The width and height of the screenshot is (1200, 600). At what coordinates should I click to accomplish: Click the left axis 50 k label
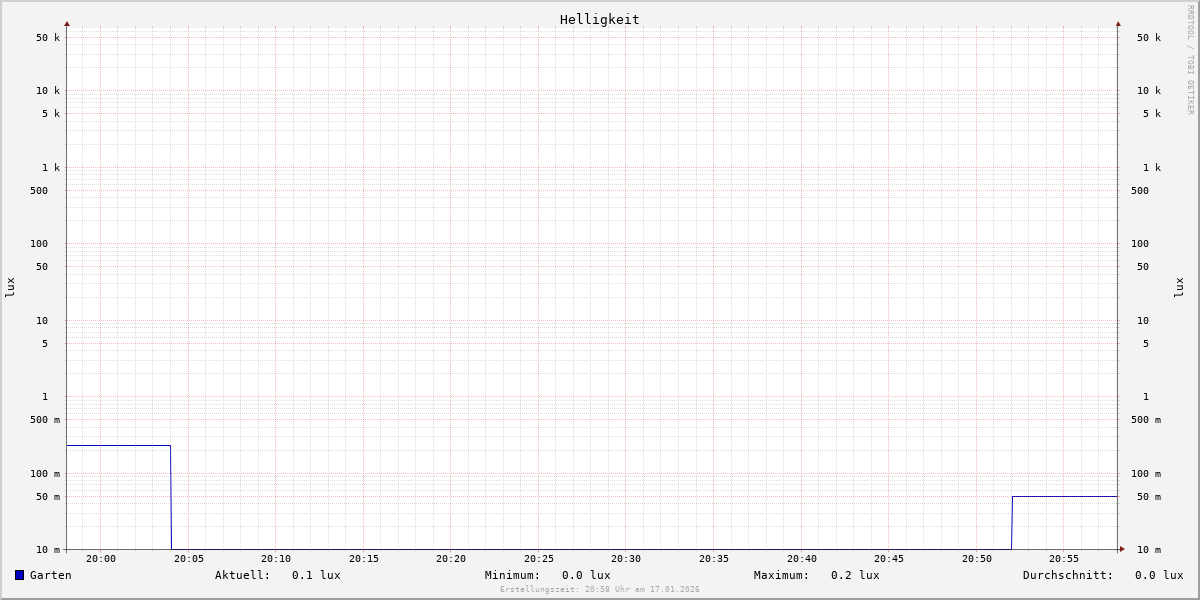click(x=48, y=38)
